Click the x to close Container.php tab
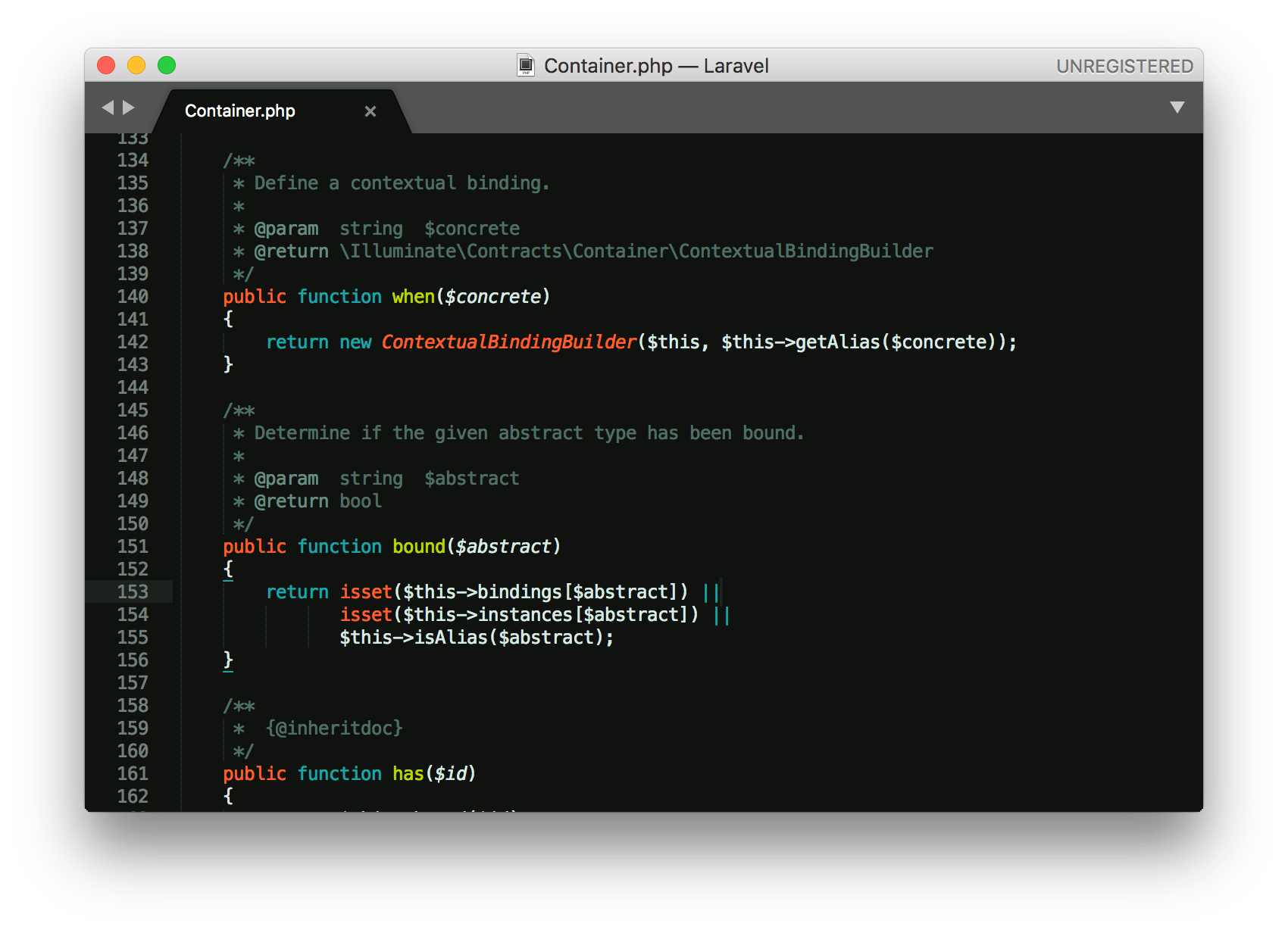Screen dimensions: 1288x933 point(370,111)
